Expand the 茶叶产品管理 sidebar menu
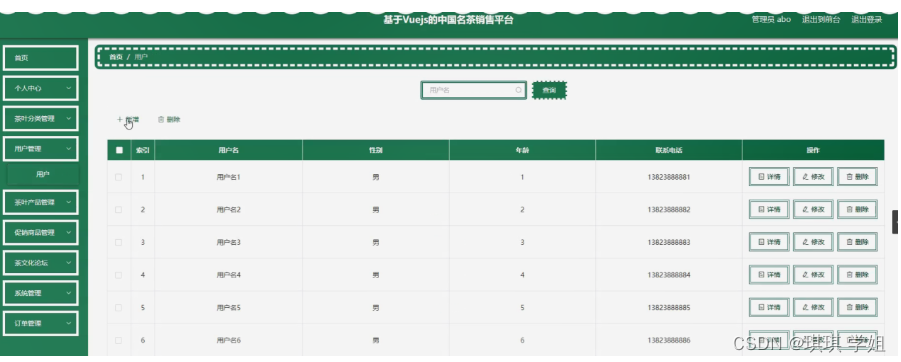The height and width of the screenshot is (362, 901). click(41, 202)
